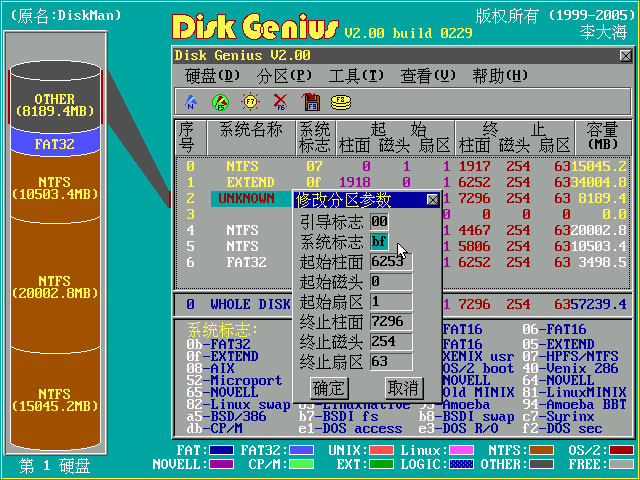640x480 pixels.
Task: Click the db-CP/M flag entry
Action: 214,428
